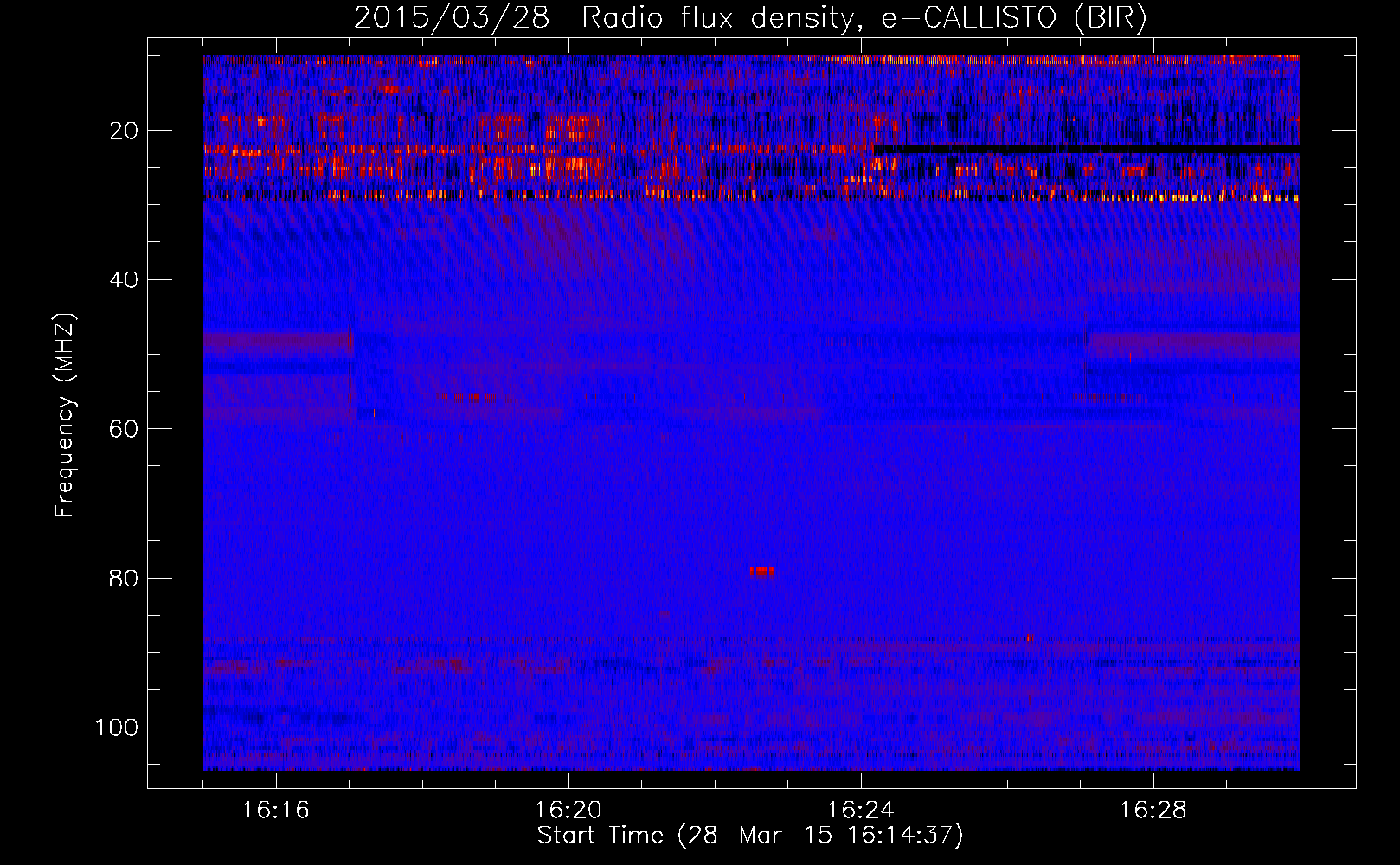1400x865 pixels.
Task: Click the bright red burst near 80 MHz
Action: (x=761, y=572)
